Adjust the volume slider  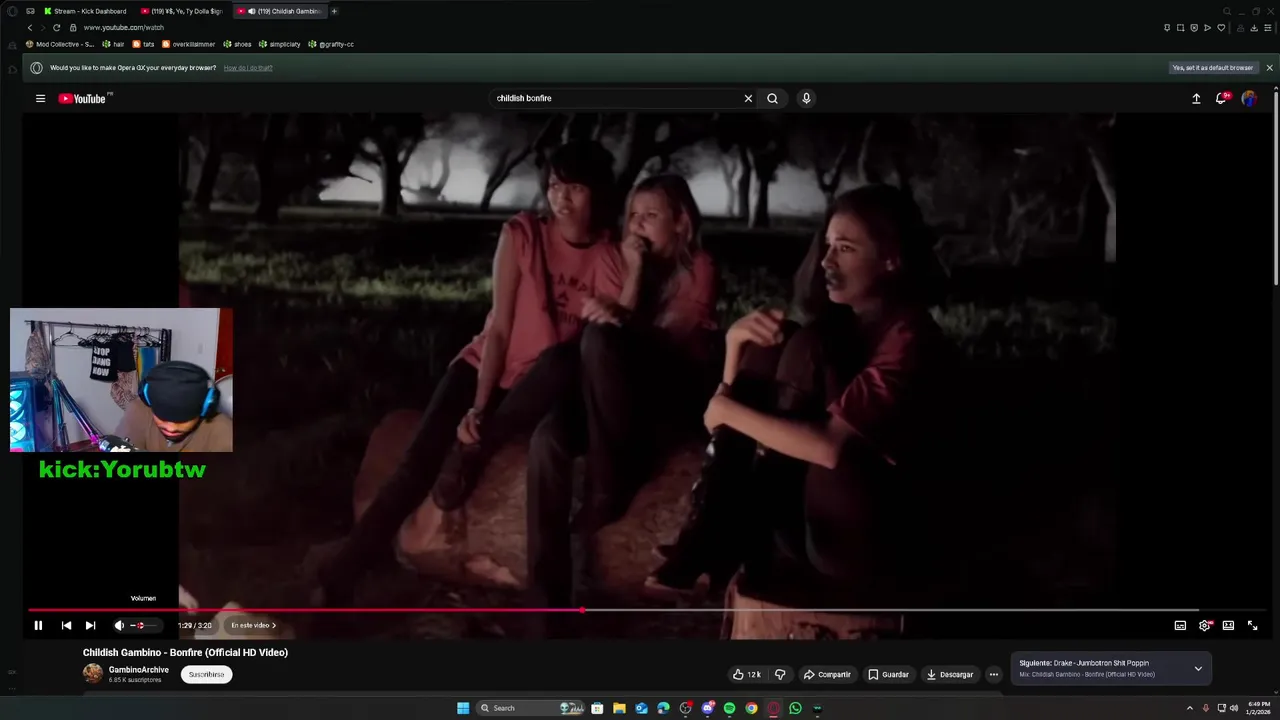[x=143, y=625]
